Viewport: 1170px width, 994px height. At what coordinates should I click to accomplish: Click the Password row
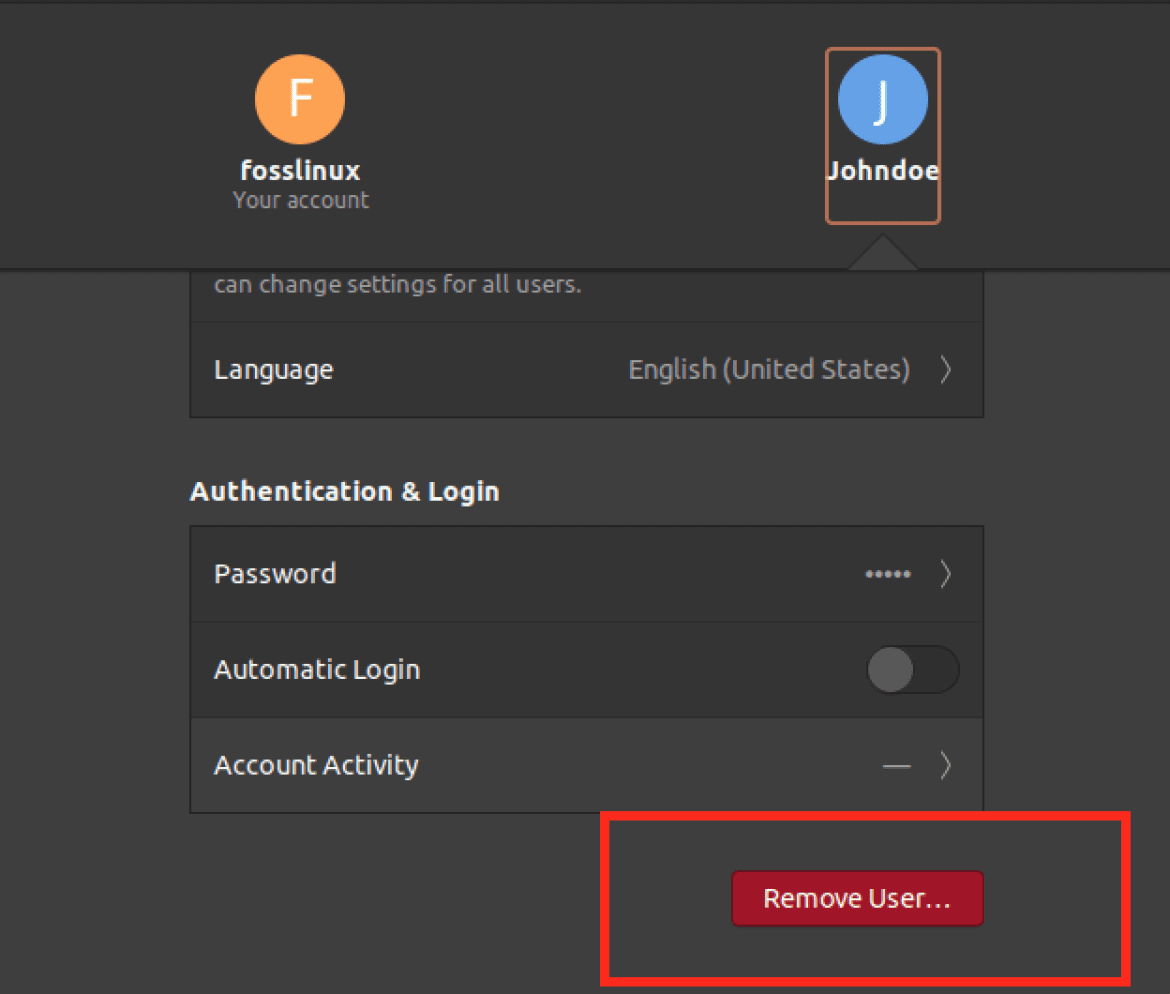(x=275, y=573)
